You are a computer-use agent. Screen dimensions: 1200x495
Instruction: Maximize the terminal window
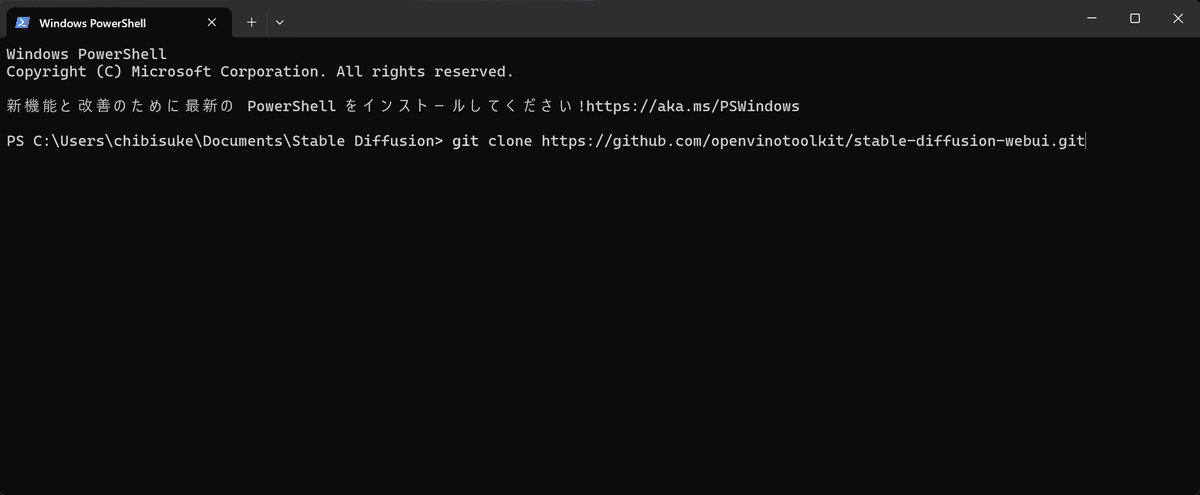point(1134,18)
